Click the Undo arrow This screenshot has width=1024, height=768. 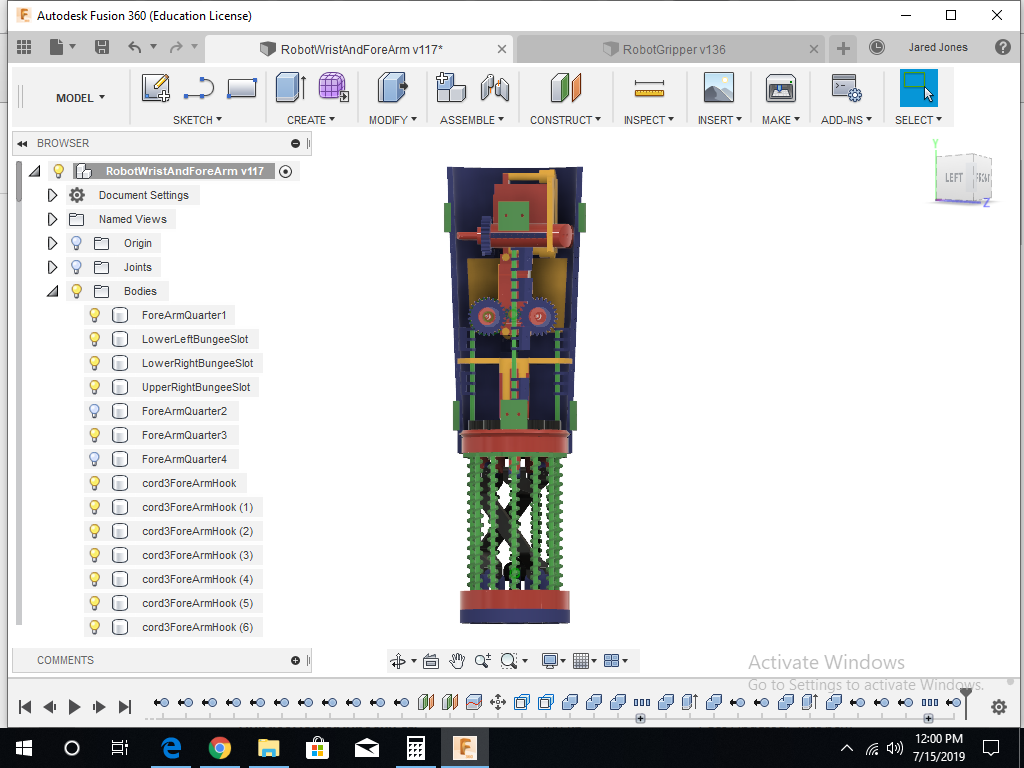135,47
